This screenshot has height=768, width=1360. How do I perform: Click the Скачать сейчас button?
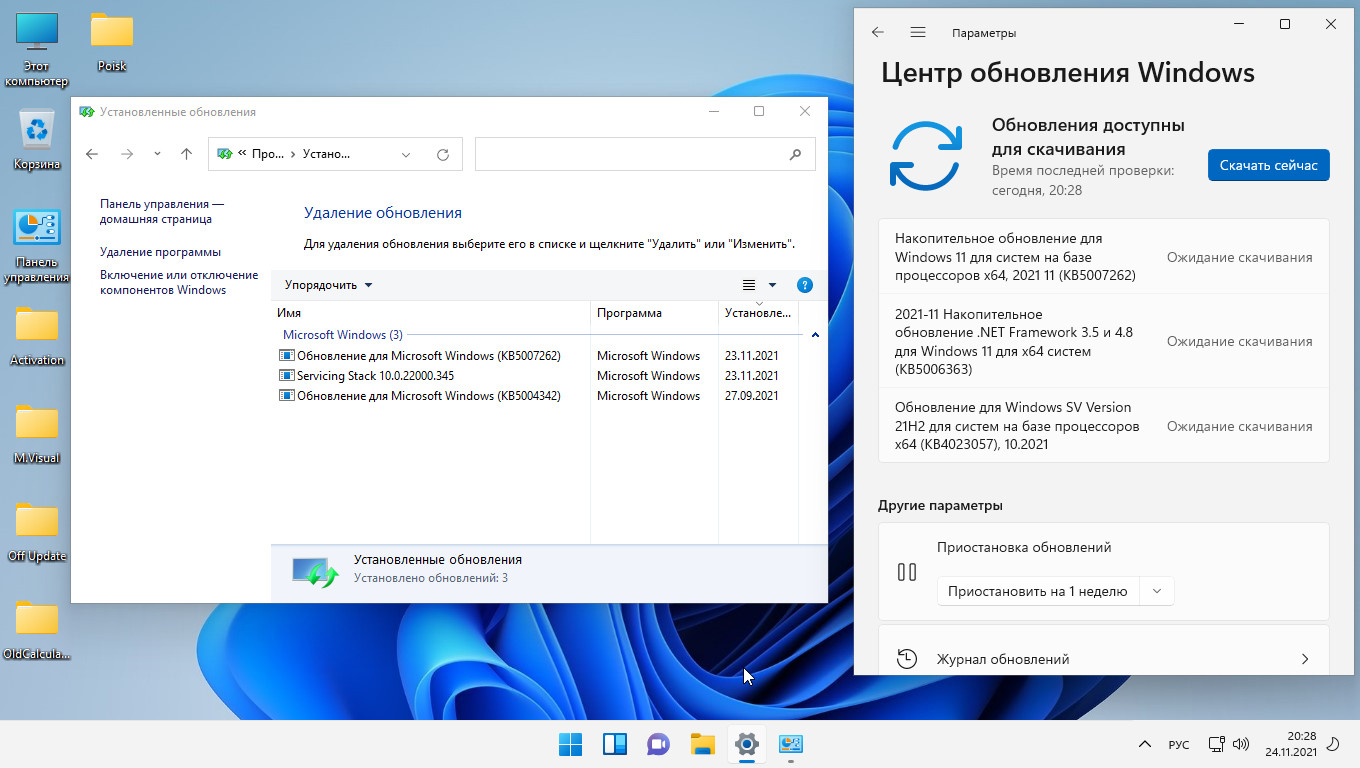click(1269, 165)
